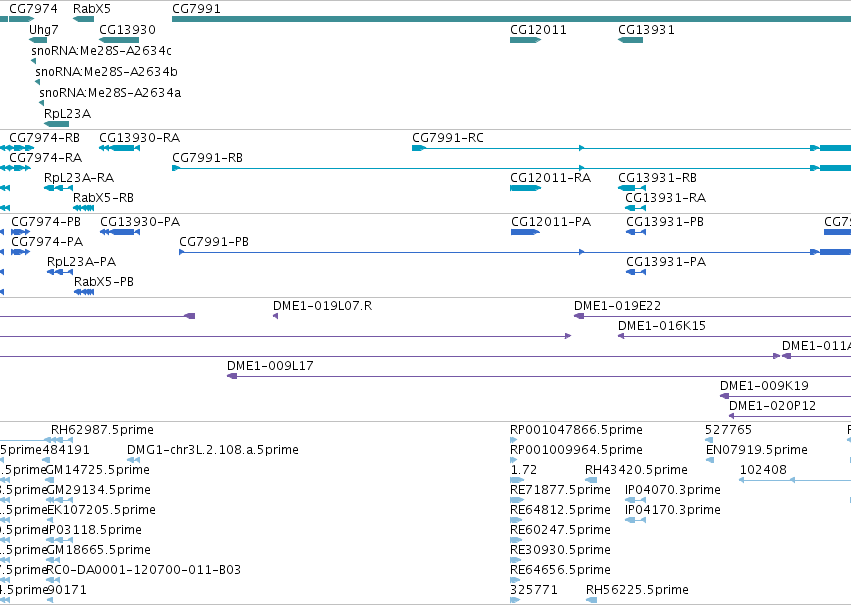Click the RE71877.5prime EST label
The width and height of the screenshot is (851, 605).
click(561, 491)
